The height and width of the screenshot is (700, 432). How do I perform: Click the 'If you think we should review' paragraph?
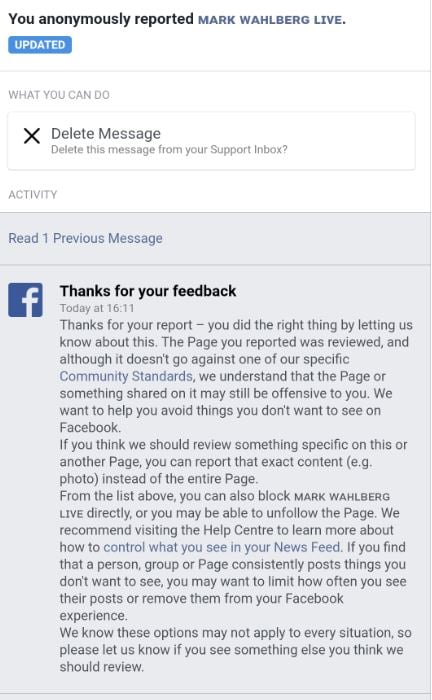(233, 462)
